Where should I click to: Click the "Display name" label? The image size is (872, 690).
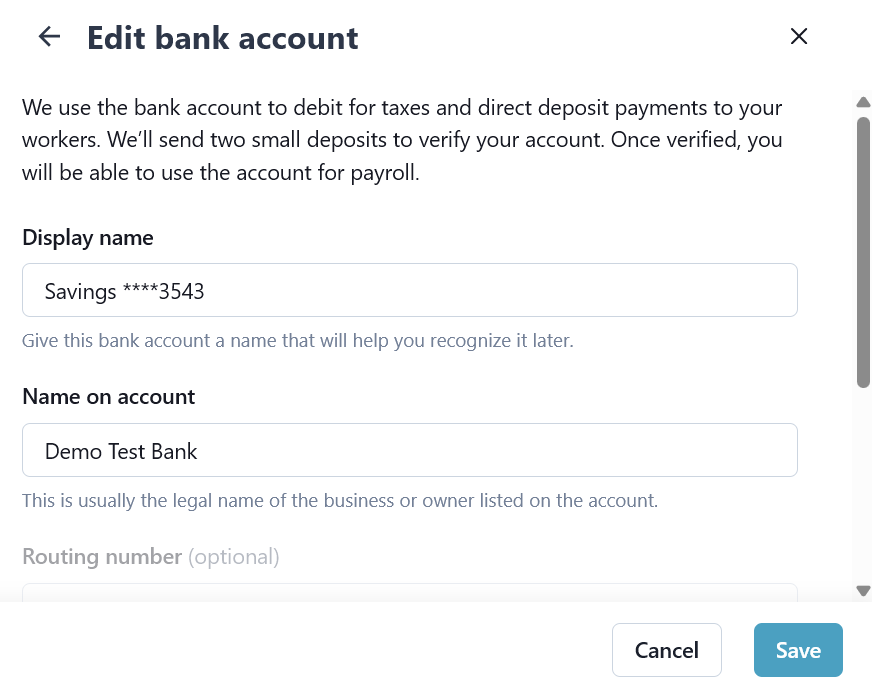point(88,238)
